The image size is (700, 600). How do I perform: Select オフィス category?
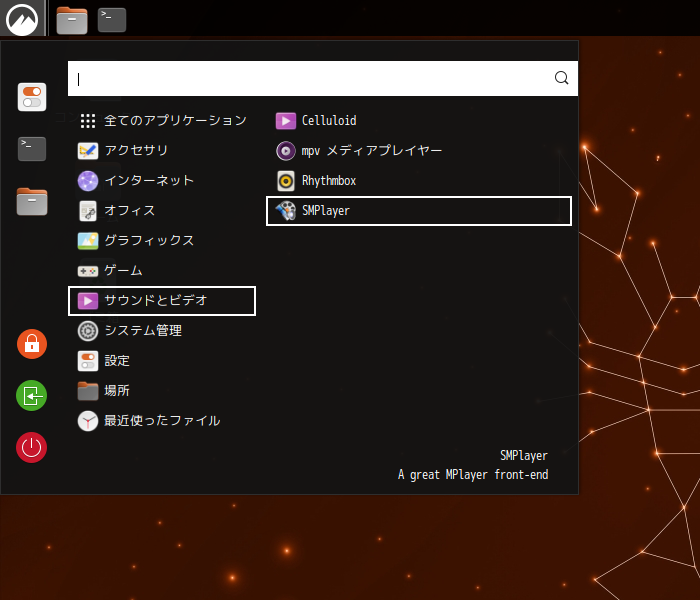[x=162, y=211]
